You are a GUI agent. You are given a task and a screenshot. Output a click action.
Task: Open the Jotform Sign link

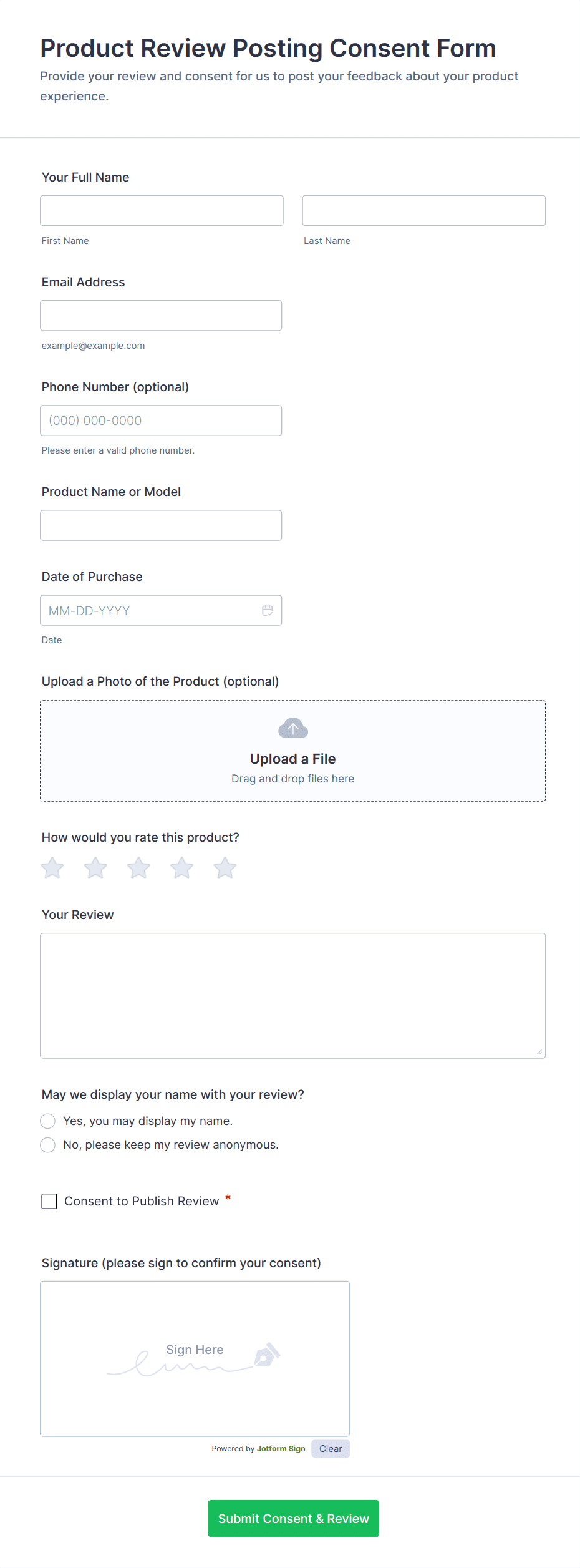281,1448
